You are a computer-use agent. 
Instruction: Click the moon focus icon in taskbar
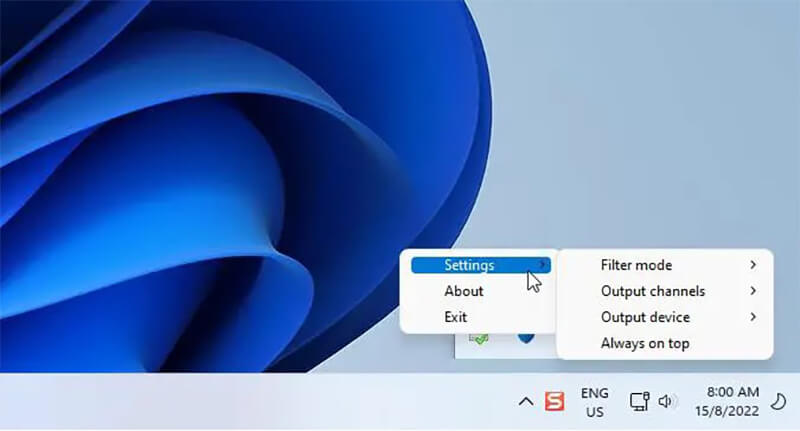pyautogui.click(x=779, y=401)
